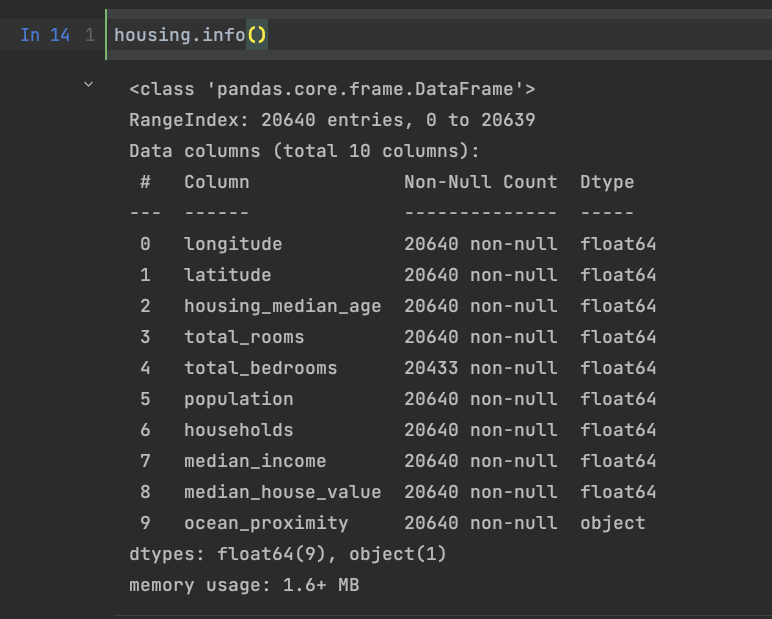Click the 'memory usage: 1.6+ MB' line
The height and width of the screenshot is (619, 772).
pyautogui.click(x=244, y=585)
